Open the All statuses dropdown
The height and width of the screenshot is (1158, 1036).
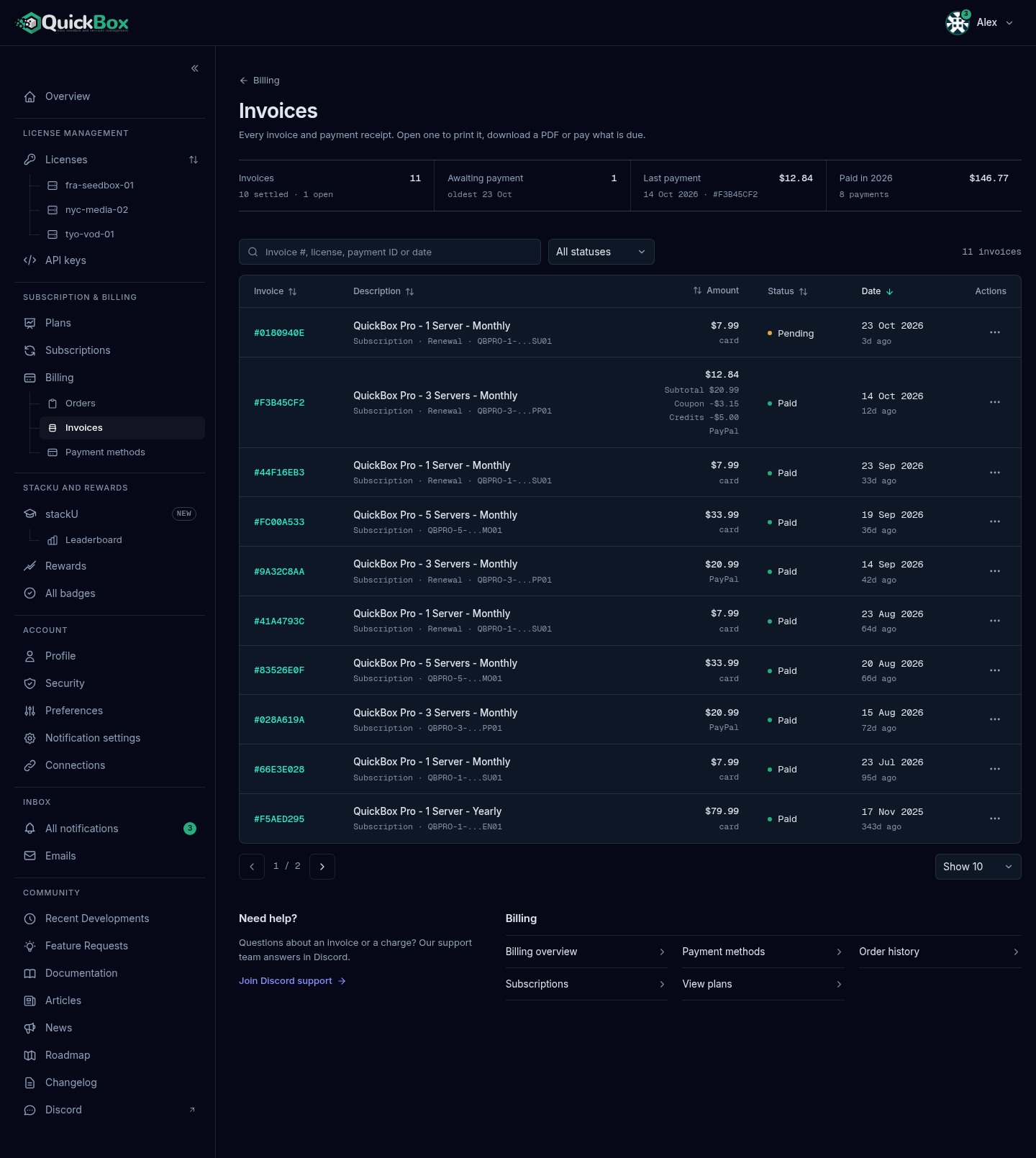(x=601, y=252)
